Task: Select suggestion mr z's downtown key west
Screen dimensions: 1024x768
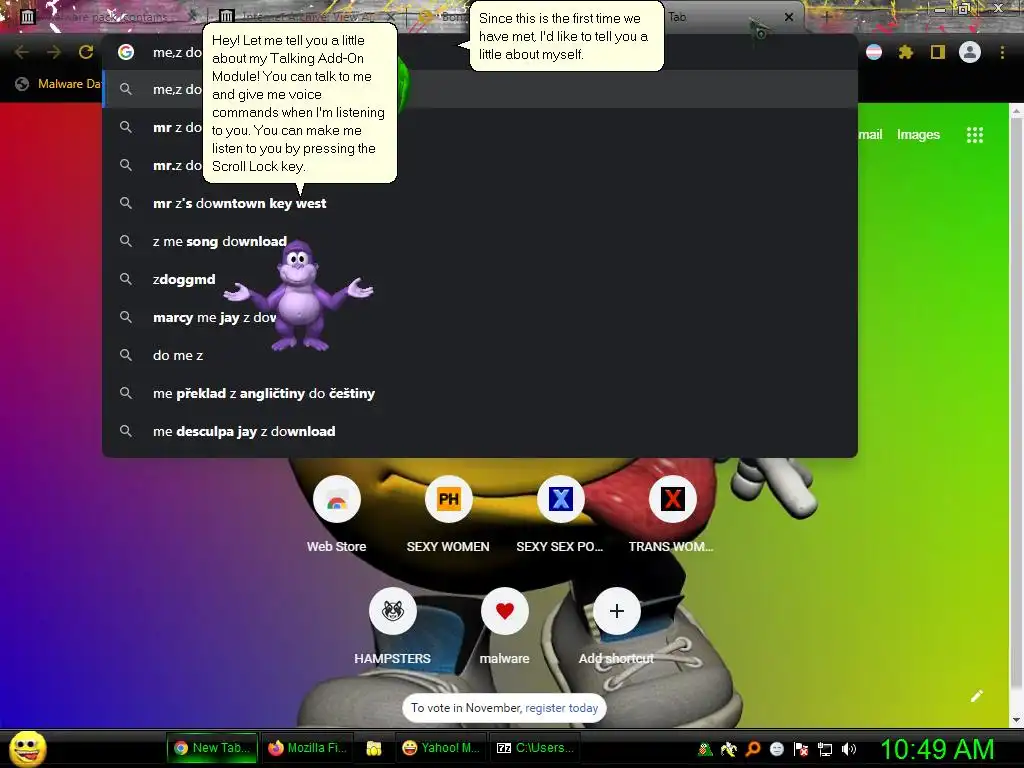Action: coord(480,203)
